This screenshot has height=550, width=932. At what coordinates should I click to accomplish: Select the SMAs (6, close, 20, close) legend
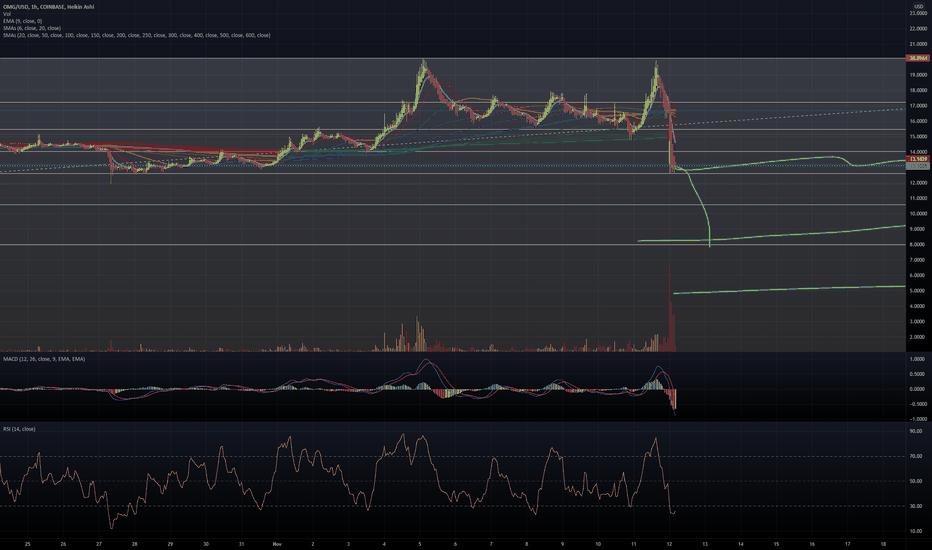pos(32,28)
